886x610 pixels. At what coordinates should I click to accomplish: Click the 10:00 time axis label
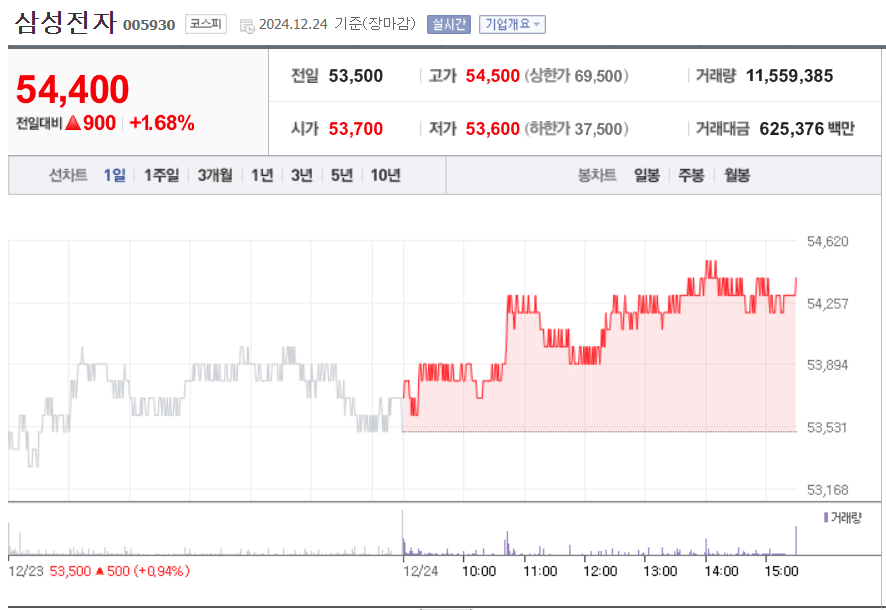(x=479, y=571)
